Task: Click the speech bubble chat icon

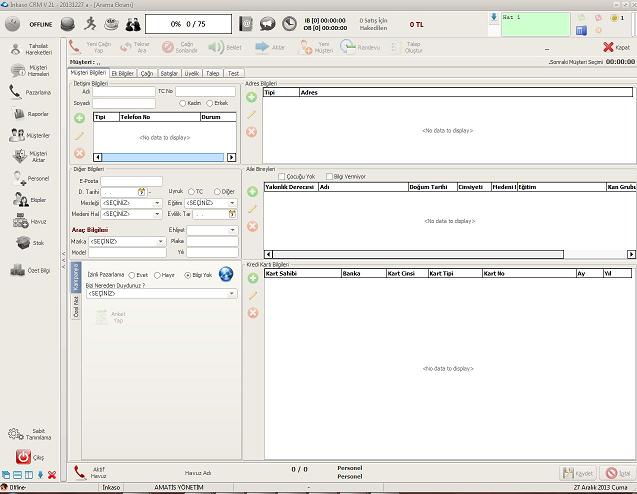Action: [267, 24]
